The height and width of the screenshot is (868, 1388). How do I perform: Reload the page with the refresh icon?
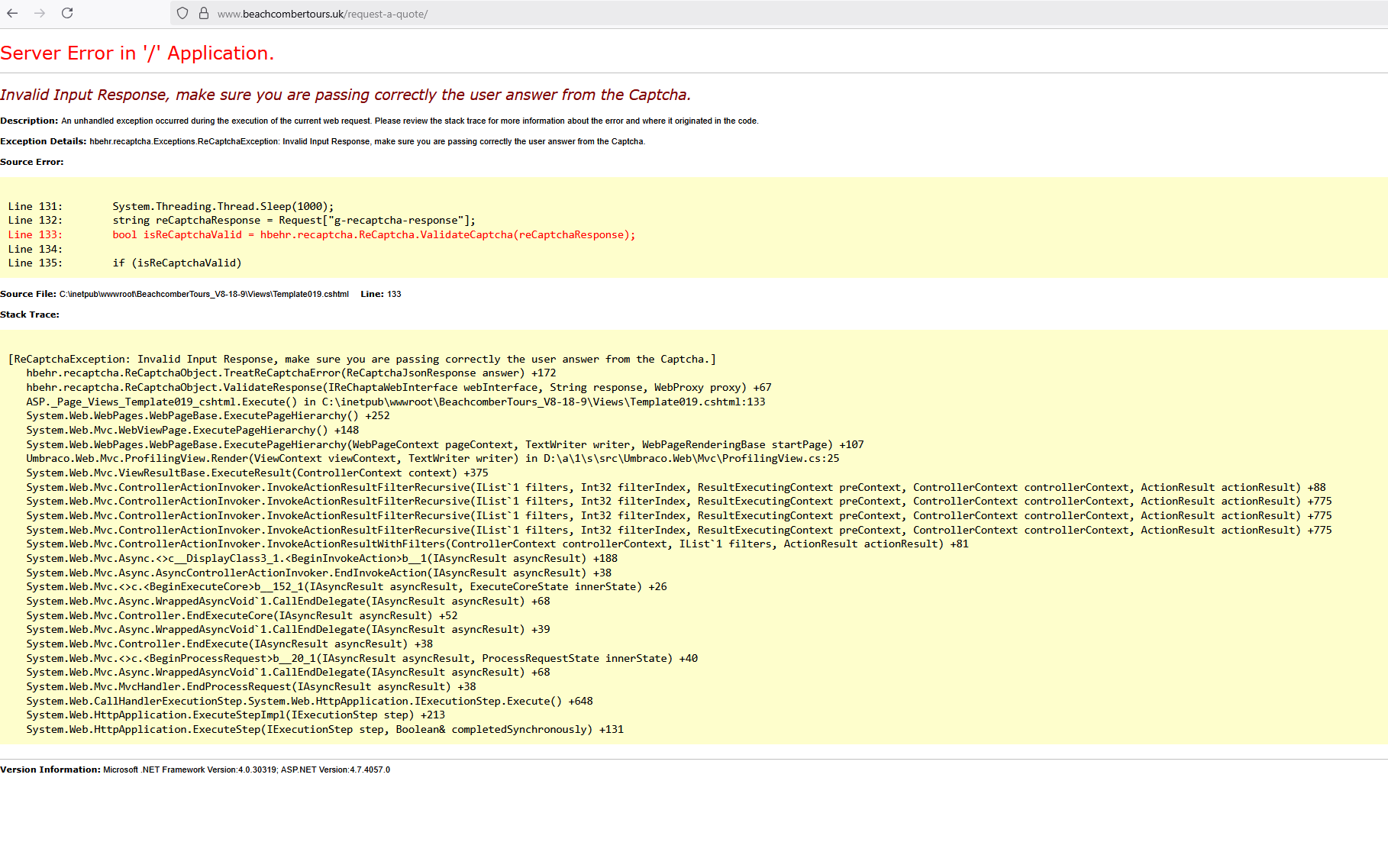(x=67, y=14)
